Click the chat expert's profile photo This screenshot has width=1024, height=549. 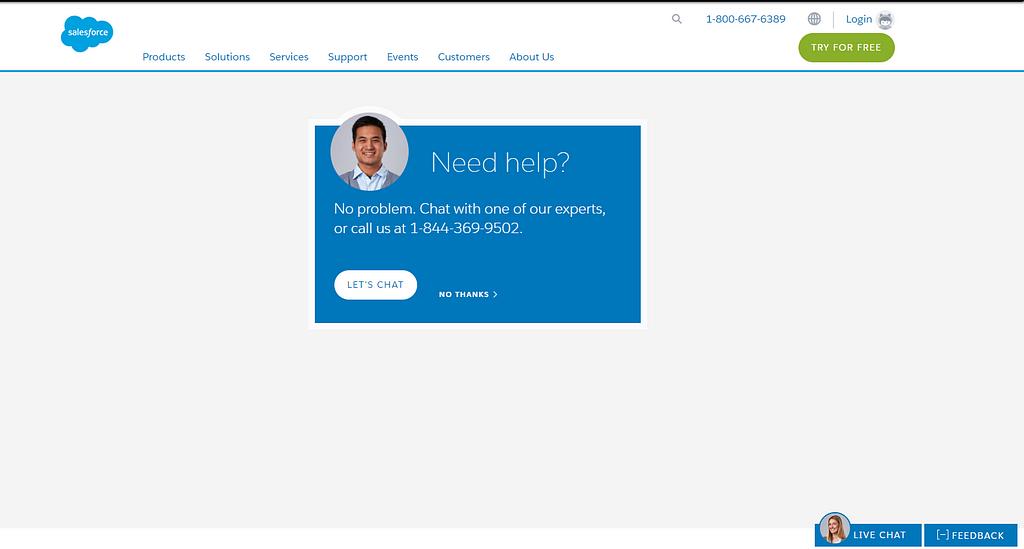click(x=369, y=152)
